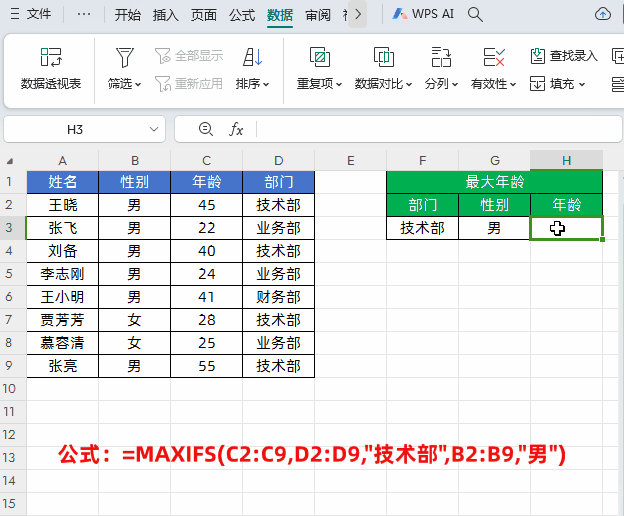Click the fx insert function icon
The width and height of the screenshot is (624, 516).
coord(236,129)
